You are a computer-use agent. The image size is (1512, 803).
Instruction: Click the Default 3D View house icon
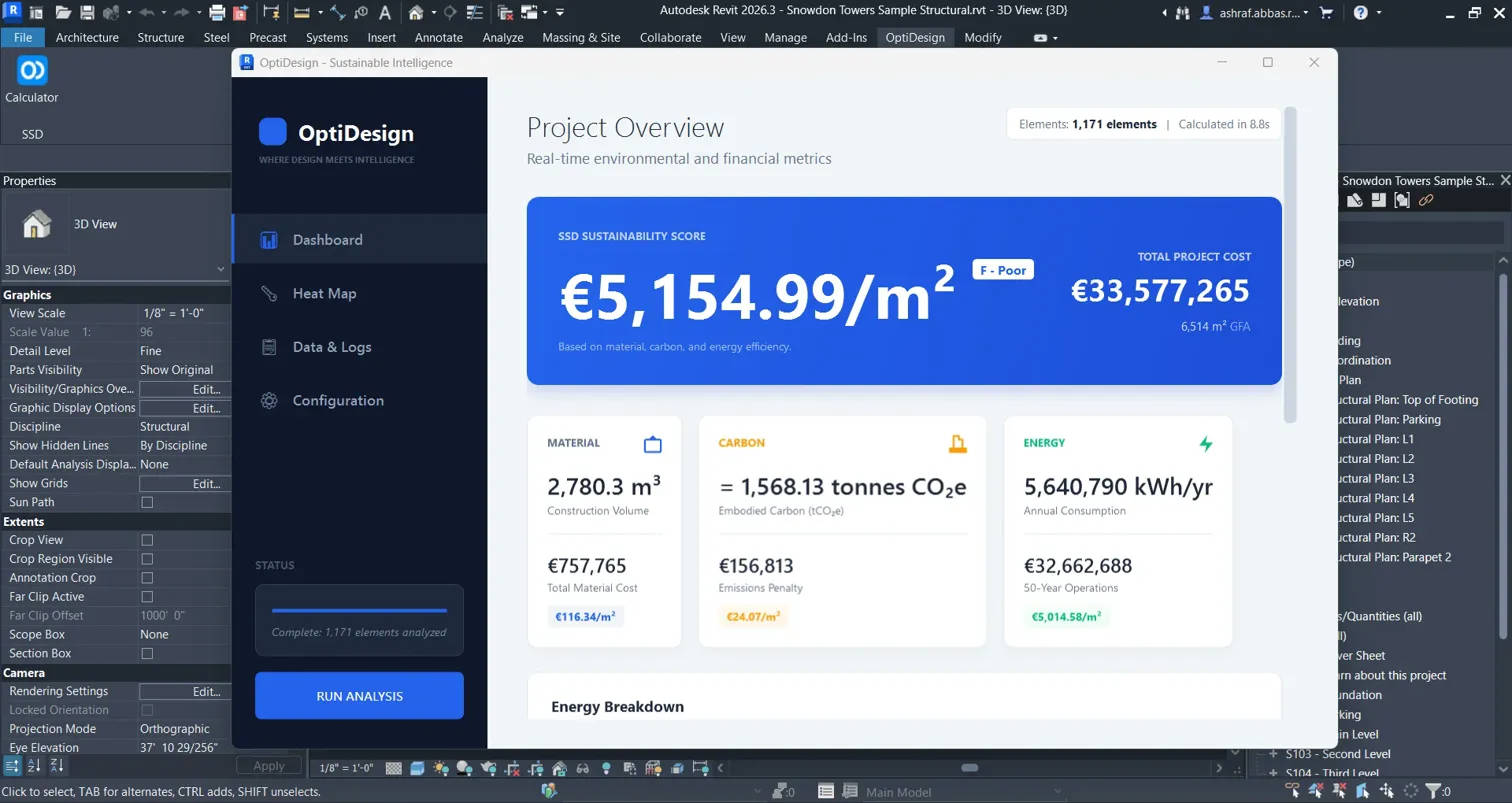pos(416,13)
